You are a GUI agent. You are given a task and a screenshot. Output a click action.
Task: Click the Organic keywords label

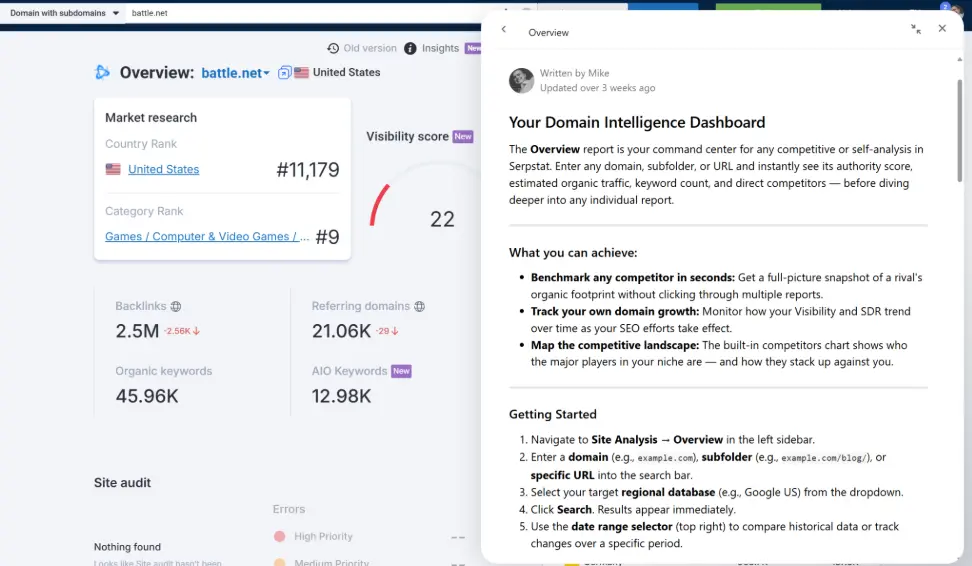164,371
